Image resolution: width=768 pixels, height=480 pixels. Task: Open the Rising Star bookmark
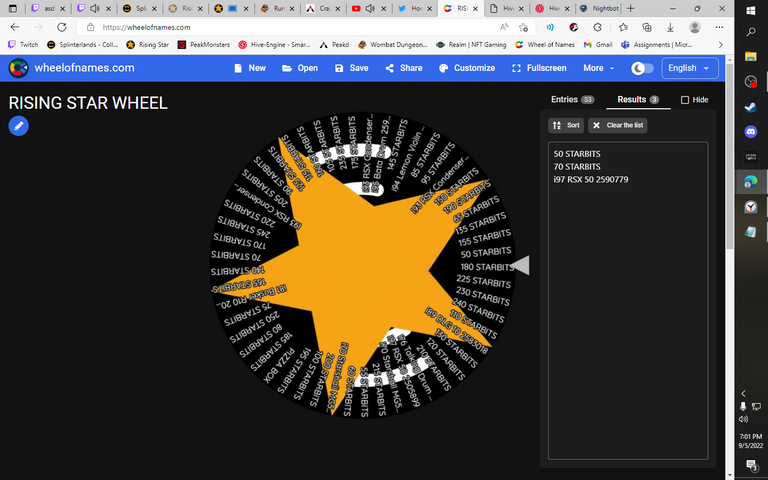pos(147,45)
